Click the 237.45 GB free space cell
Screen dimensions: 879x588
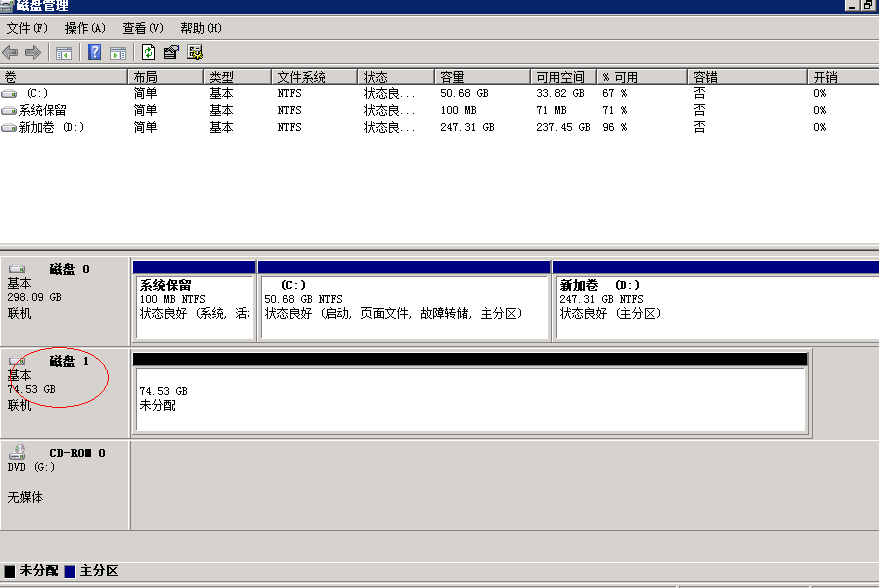[x=563, y=127]
